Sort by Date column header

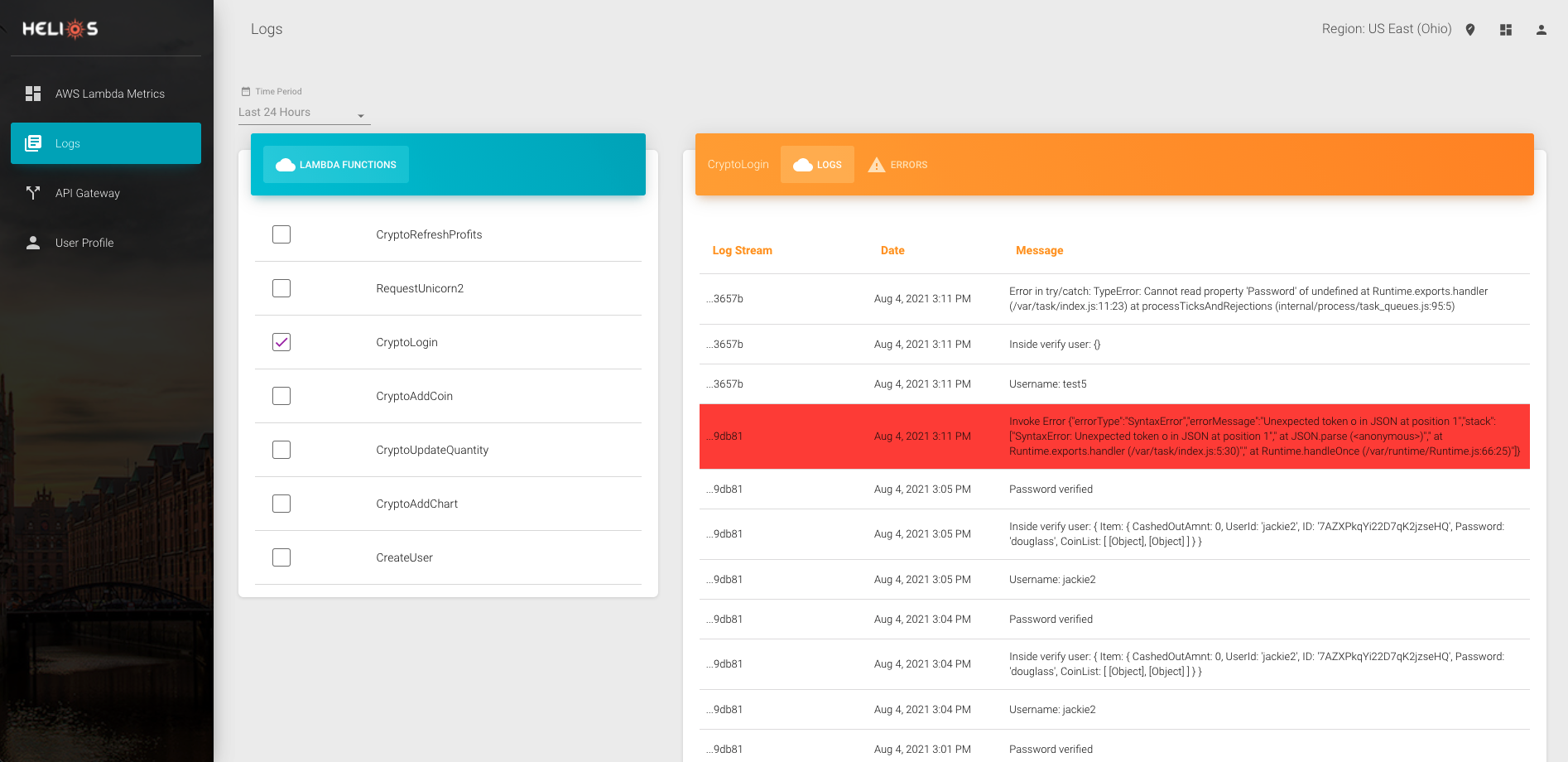coord(892,250)
